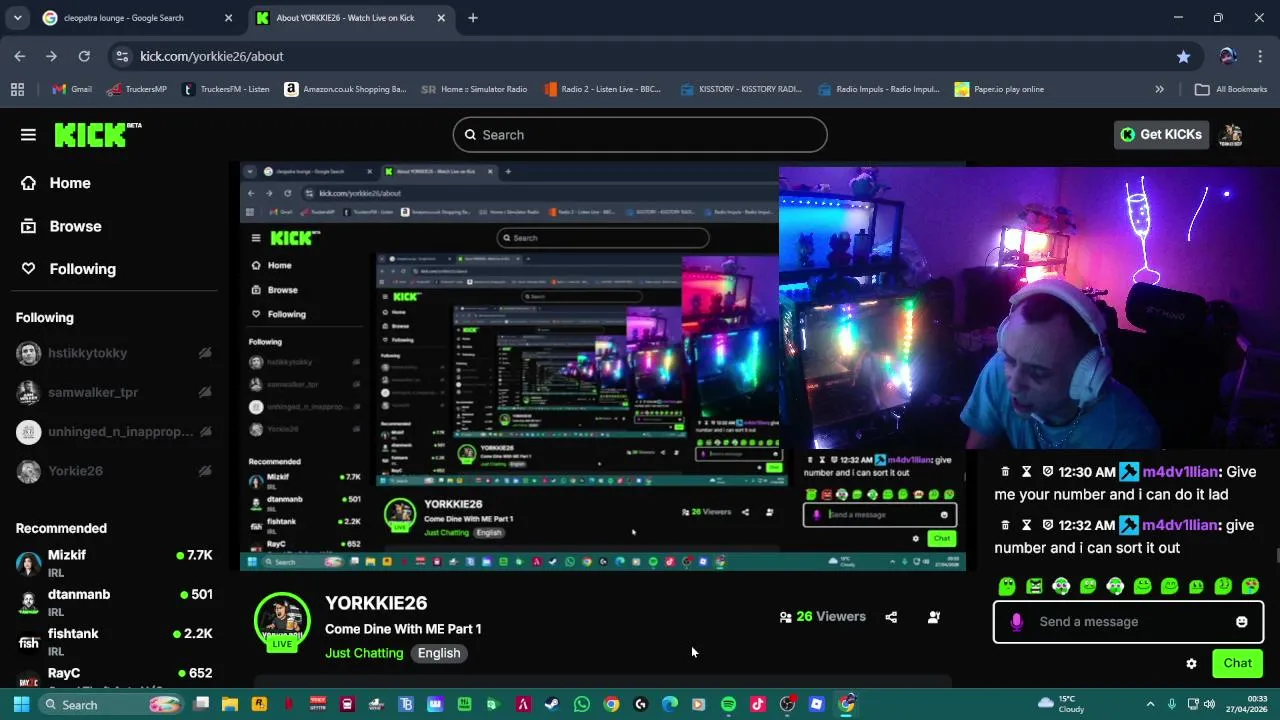
Task: Open TruckersFM - Listen bookmark
Action: 226,89
